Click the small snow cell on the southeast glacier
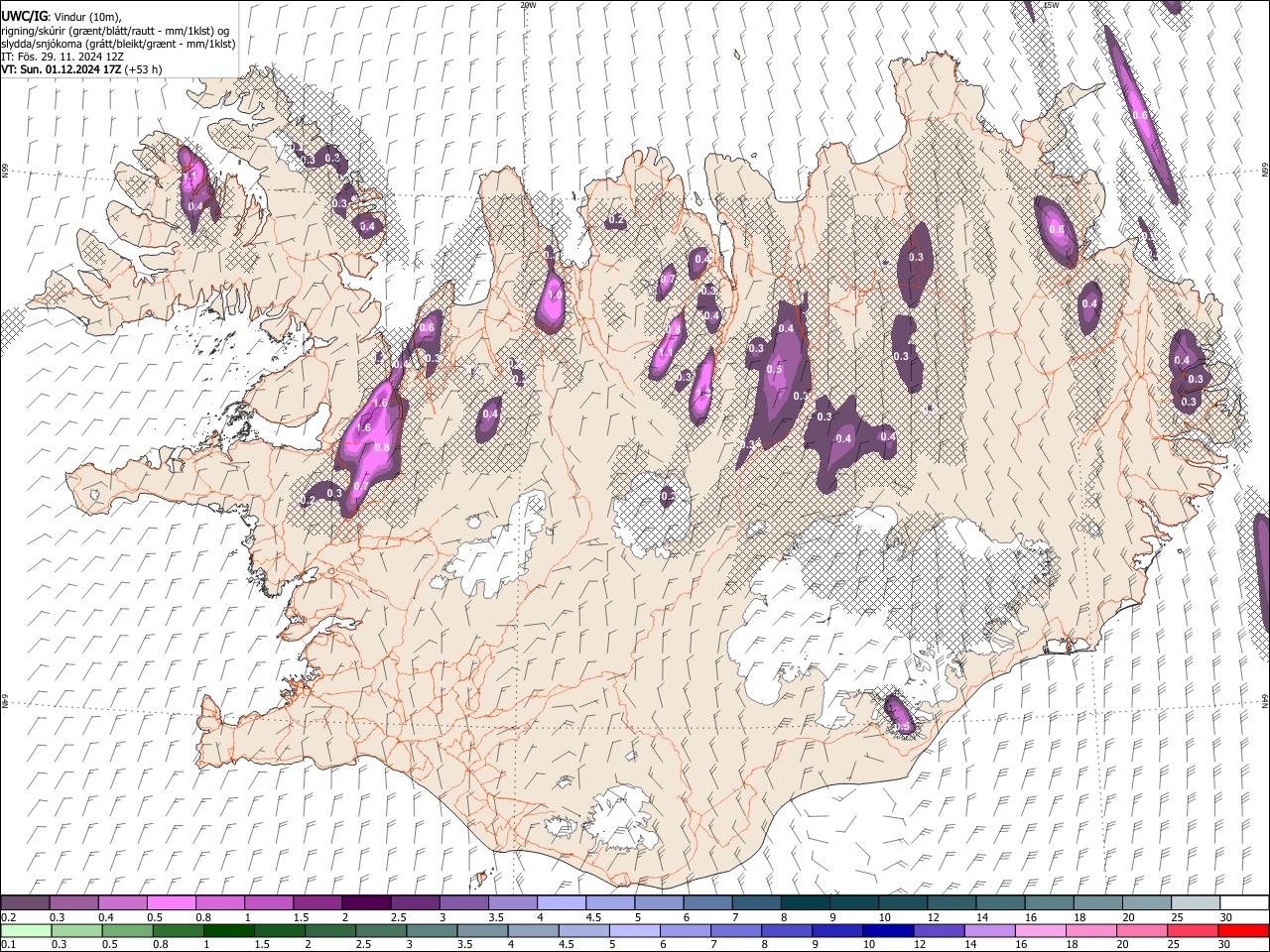Viewport: 1270px width, 952px height. [900, 715]
